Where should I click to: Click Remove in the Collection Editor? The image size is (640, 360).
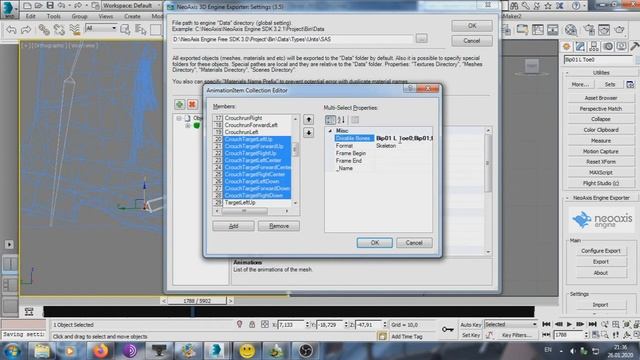279,226
